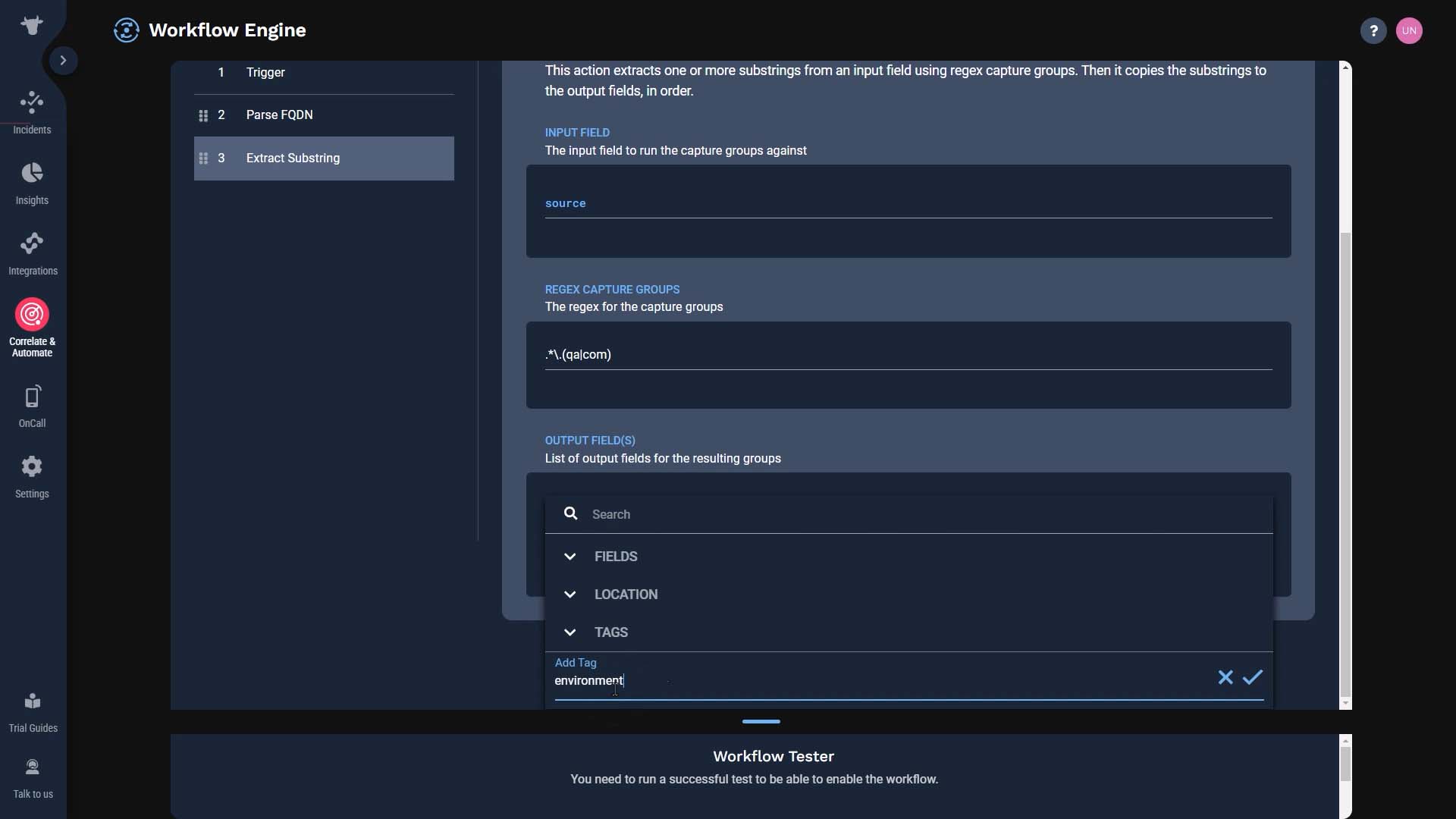Click the Workflow Engine title text
The image size is (1456, 819).
pos(227,30)
